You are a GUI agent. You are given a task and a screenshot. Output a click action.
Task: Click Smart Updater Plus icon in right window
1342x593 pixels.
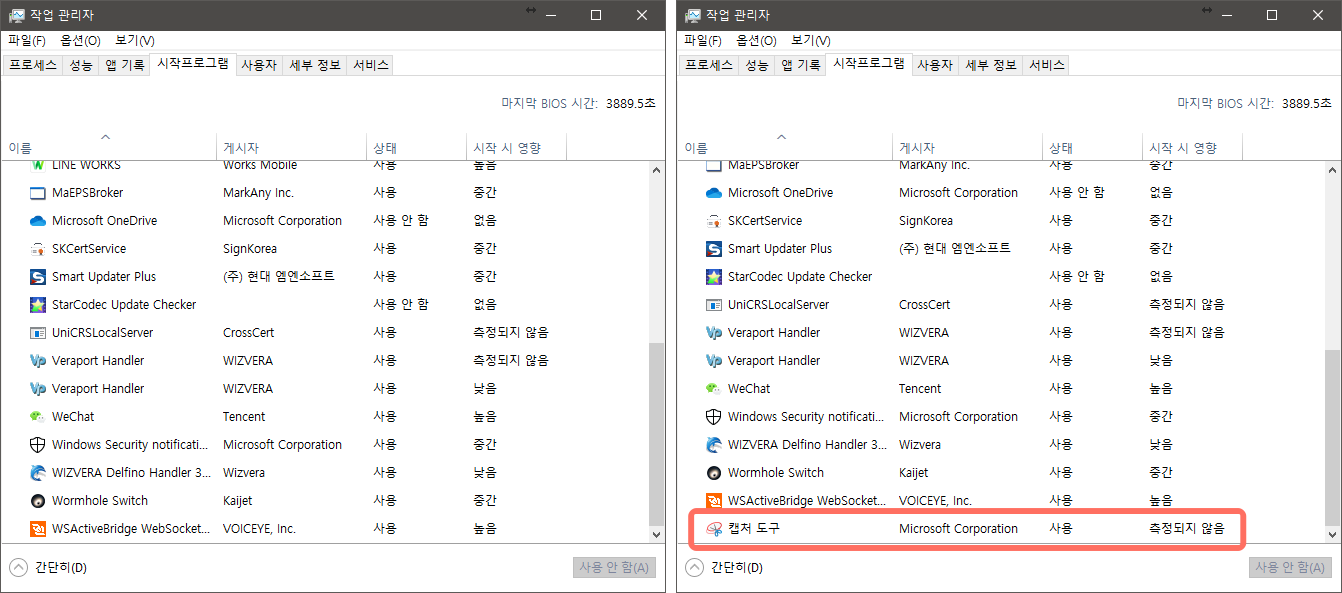714,249
